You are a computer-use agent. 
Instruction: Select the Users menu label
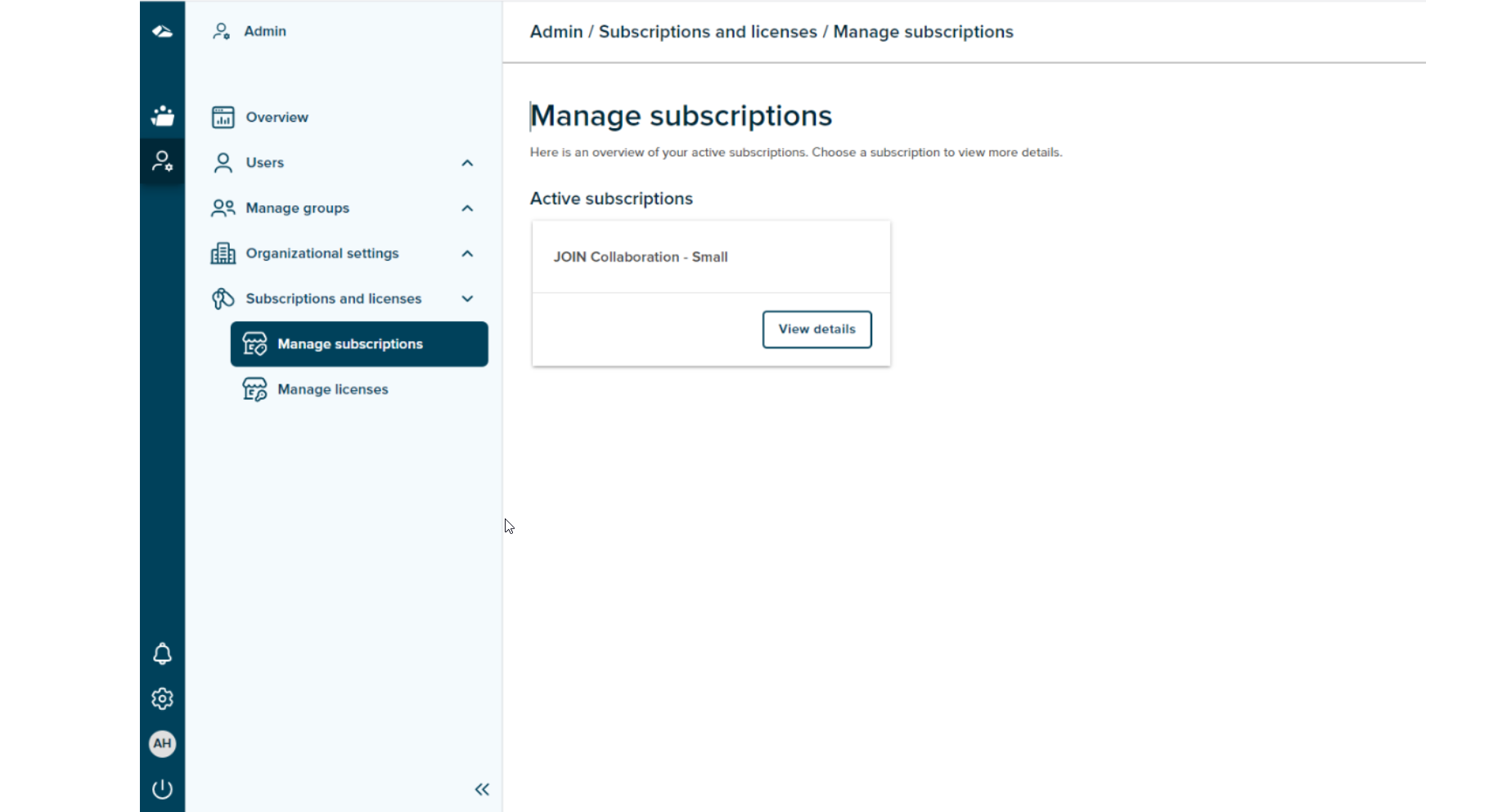pyautogui.click(x=264, y=163)
